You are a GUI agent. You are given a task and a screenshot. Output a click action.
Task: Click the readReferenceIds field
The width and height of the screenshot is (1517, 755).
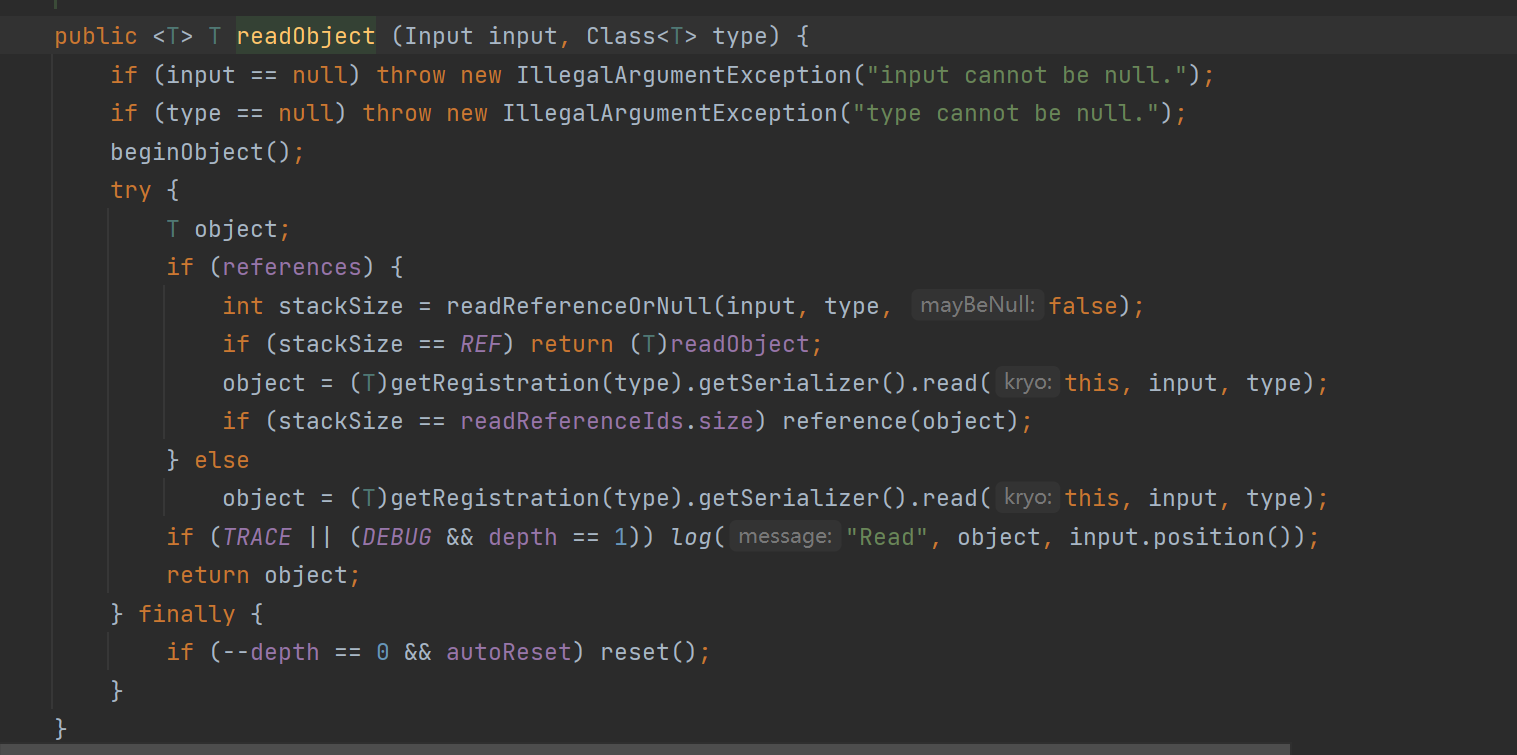(x=572, y=421)
